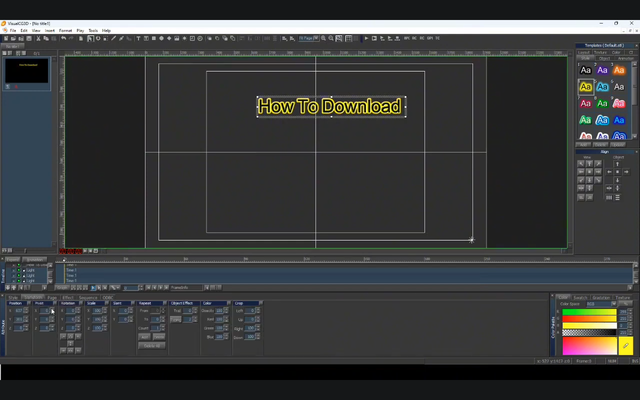
Task: Open the Help menu
Action: tap(106, 31)
